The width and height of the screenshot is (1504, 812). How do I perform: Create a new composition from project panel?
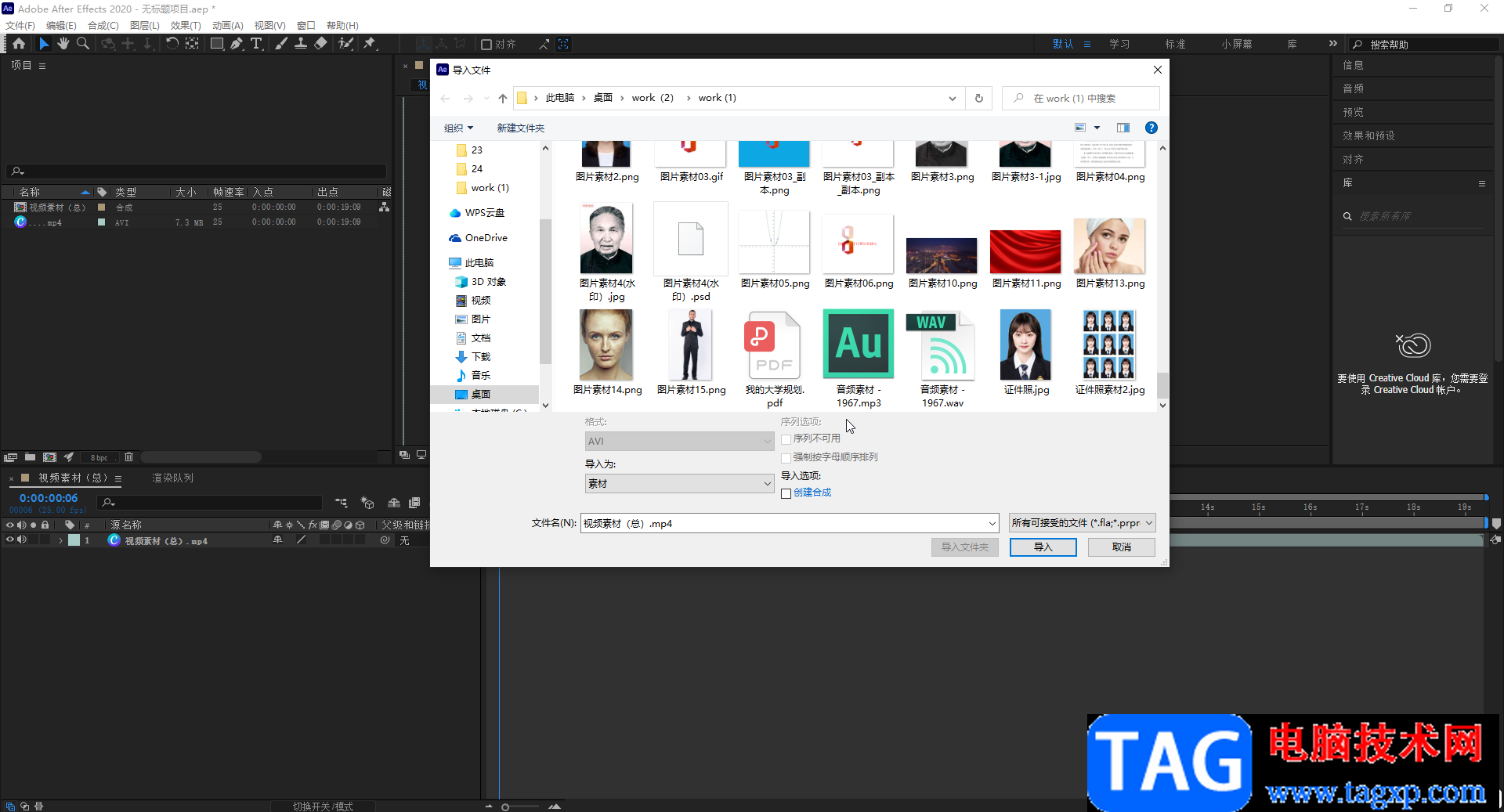[49, 457]
